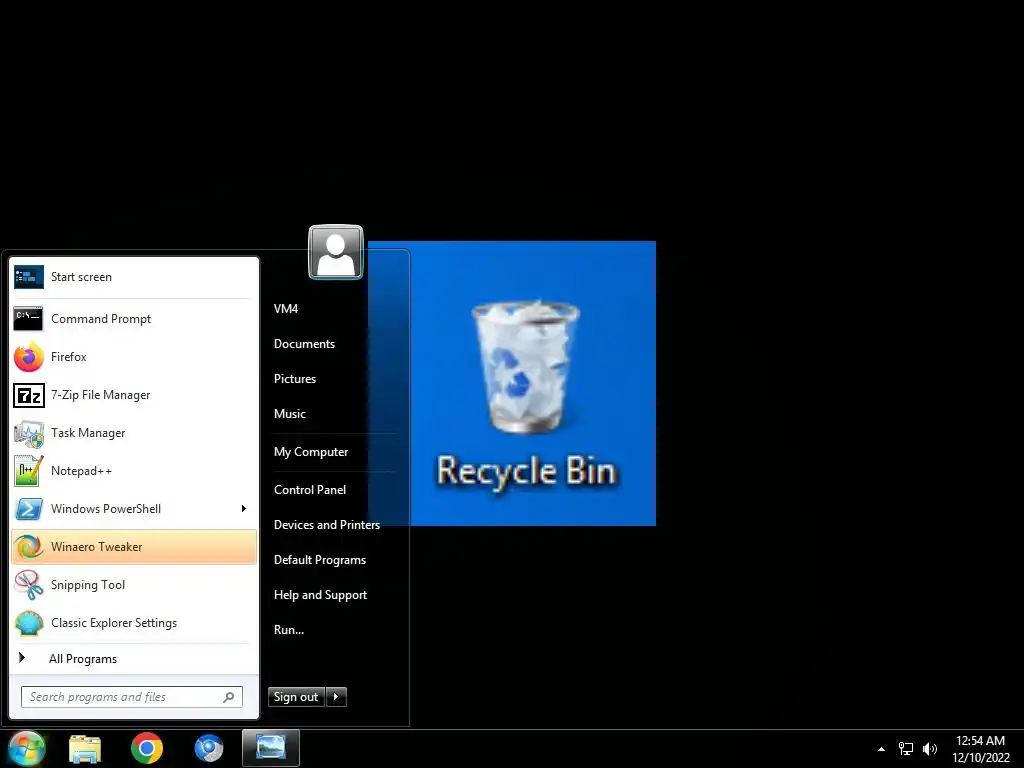Open the Run... dialog
This screenshot has width=1024, height=768.
coord(289,630)
